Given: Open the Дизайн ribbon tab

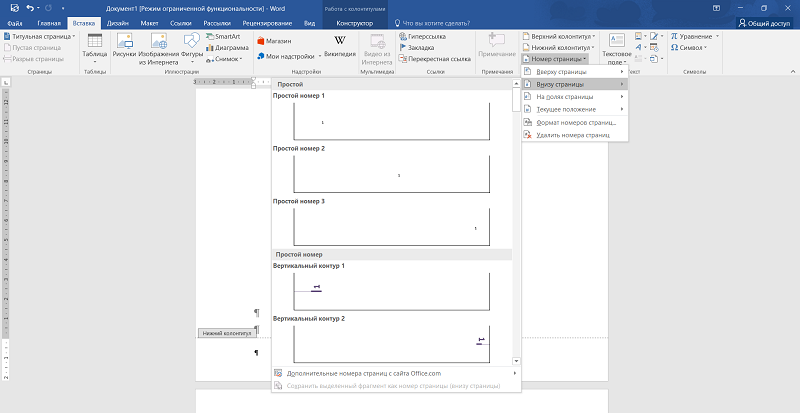Looking at the screenshot, I should 118,22.
